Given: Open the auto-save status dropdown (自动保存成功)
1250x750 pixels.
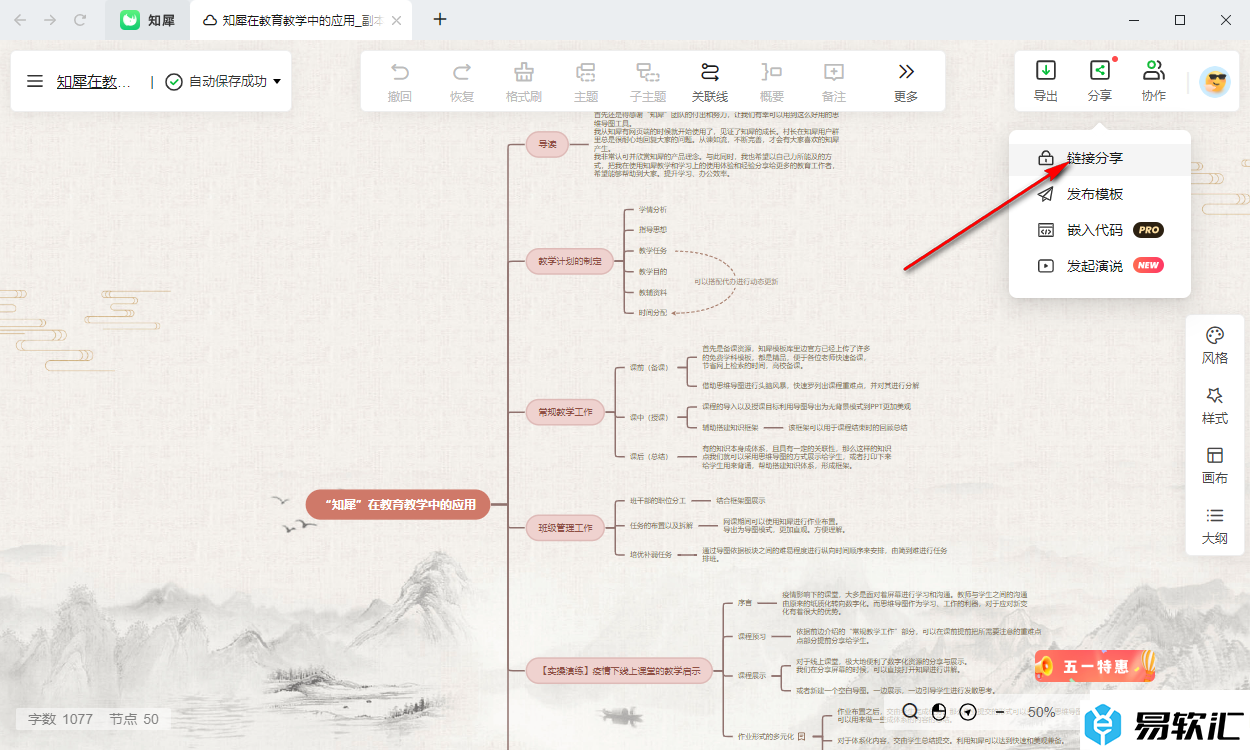Looking at the screenshot, I should 223,82.
